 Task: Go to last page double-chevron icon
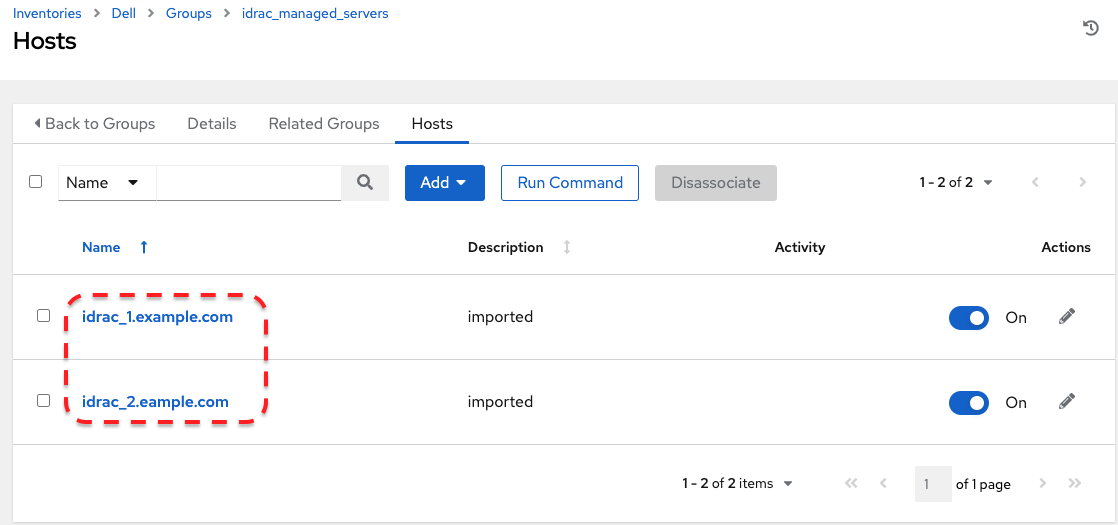coord(1075,484)
